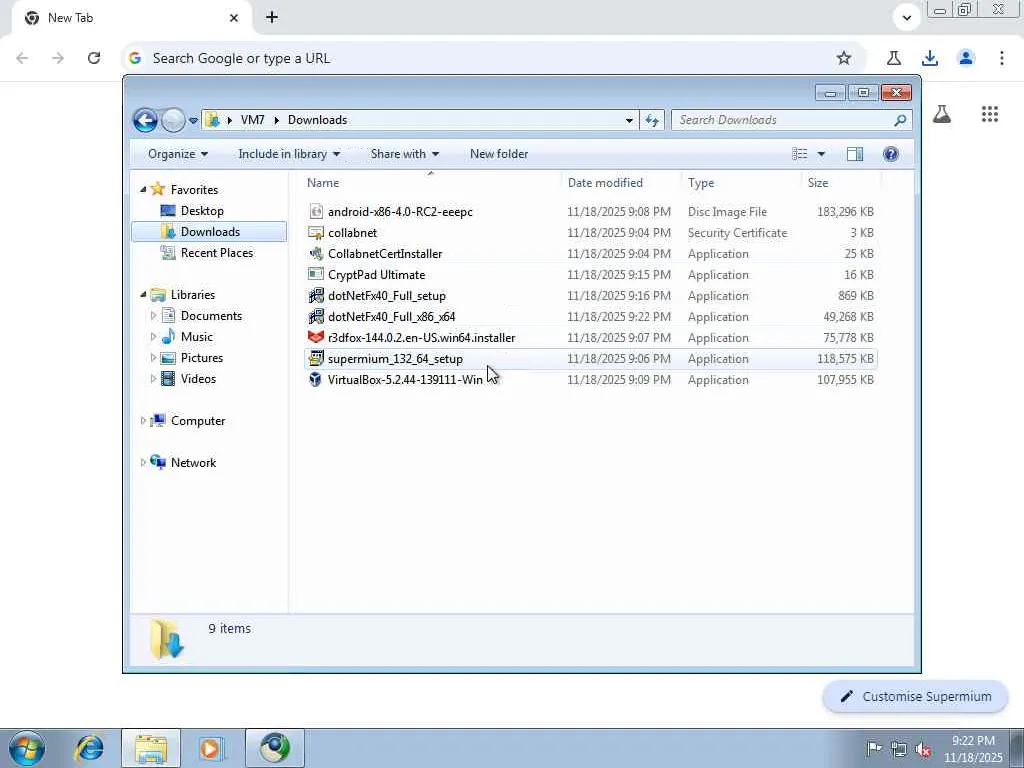The image size is (1024, 768).
Task: Open tab search dropdown in browser
Action: point(906,18)
